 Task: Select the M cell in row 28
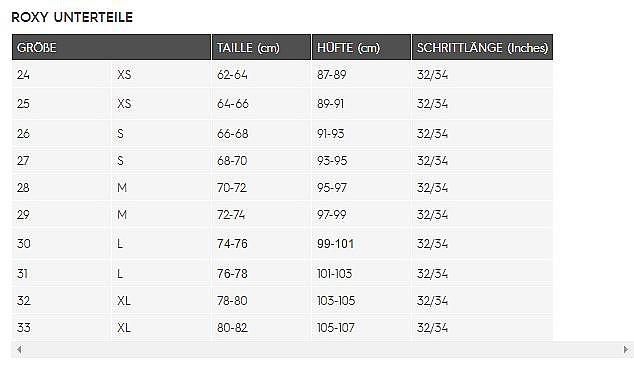pos(161,188)
